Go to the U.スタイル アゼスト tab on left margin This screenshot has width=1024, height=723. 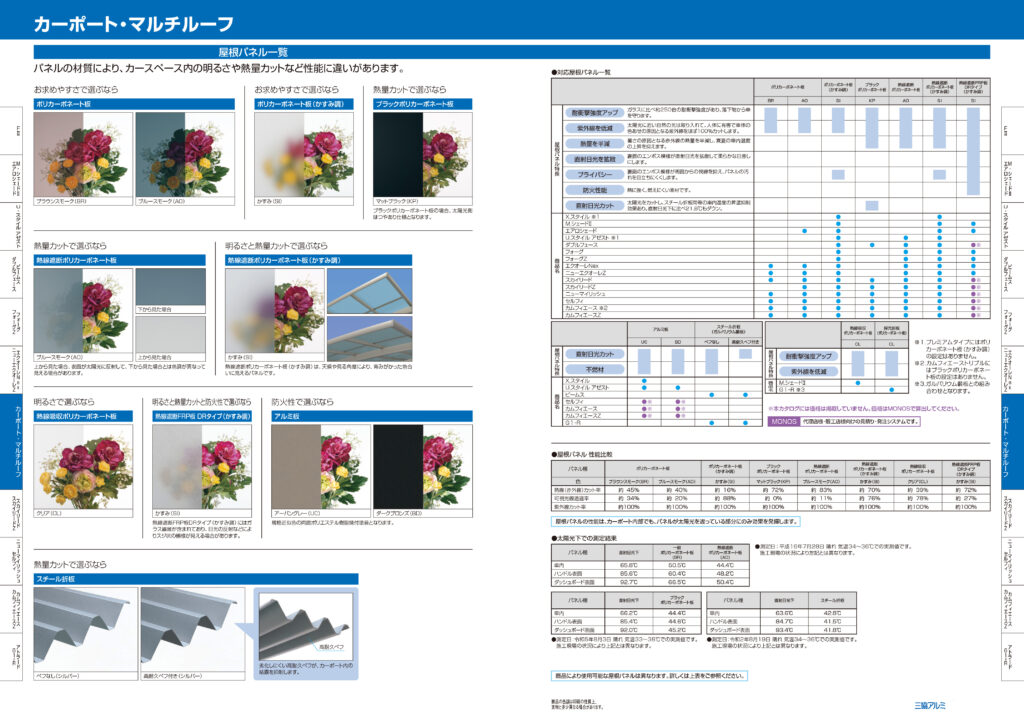(x=11, y=225)
